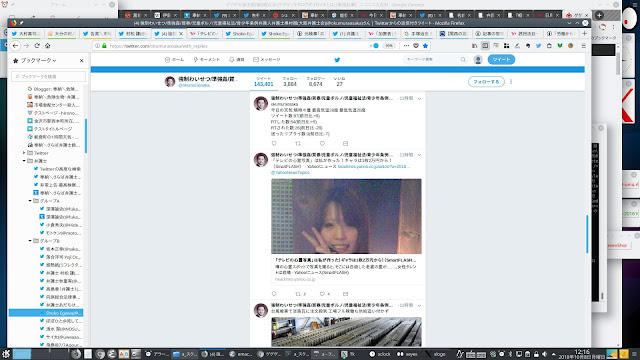The width and height of the screenshot is (640, 360).
Task: Go to the Firefox home page icon
Action: (x=48, y=46)
